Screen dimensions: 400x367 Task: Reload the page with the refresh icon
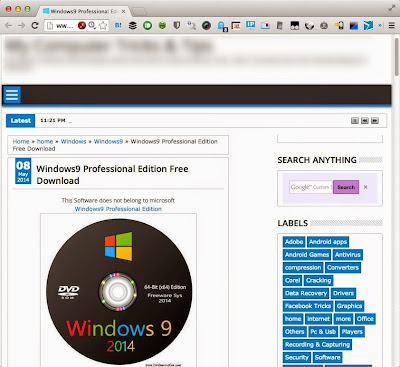(x=35, y=25)
